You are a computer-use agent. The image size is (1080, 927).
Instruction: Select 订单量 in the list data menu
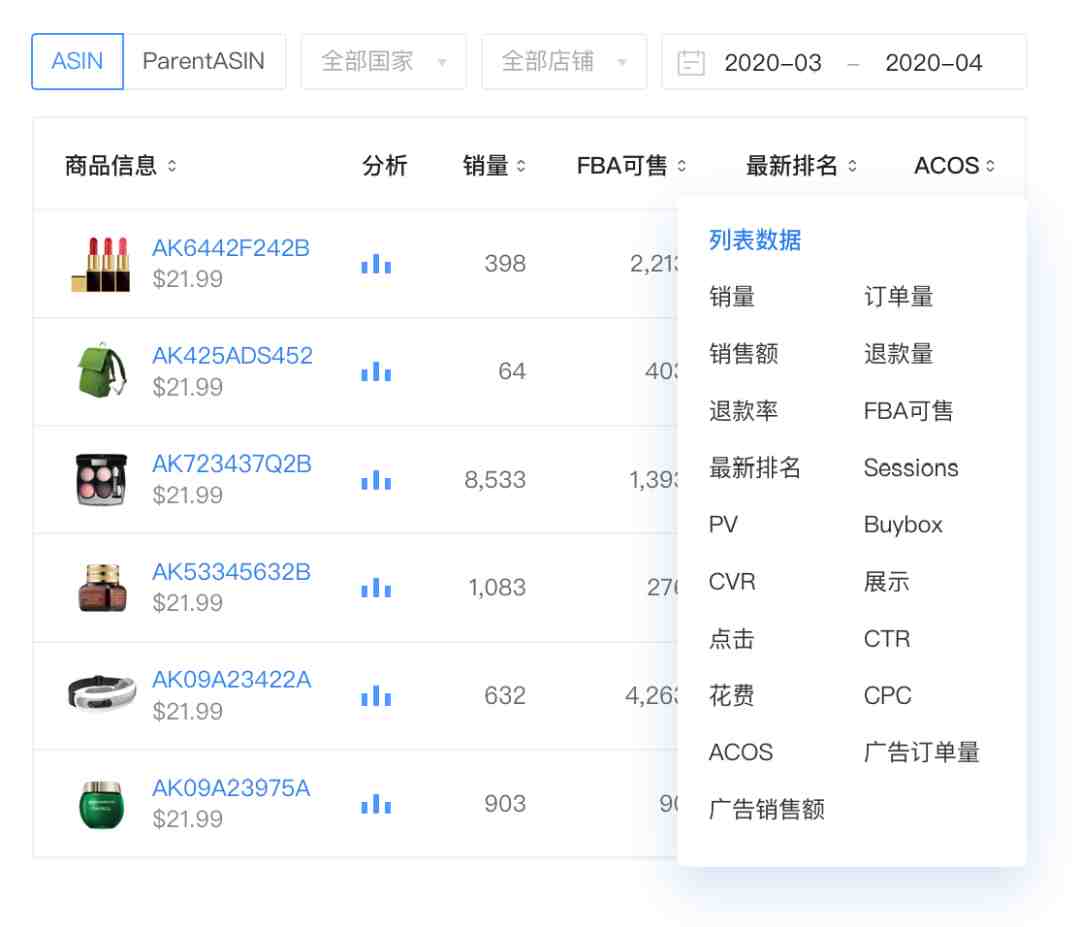[898, 297]
